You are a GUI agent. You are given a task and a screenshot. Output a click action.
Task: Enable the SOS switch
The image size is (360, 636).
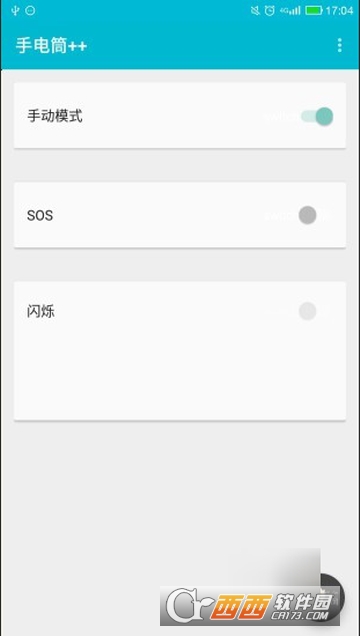(315, 215)
